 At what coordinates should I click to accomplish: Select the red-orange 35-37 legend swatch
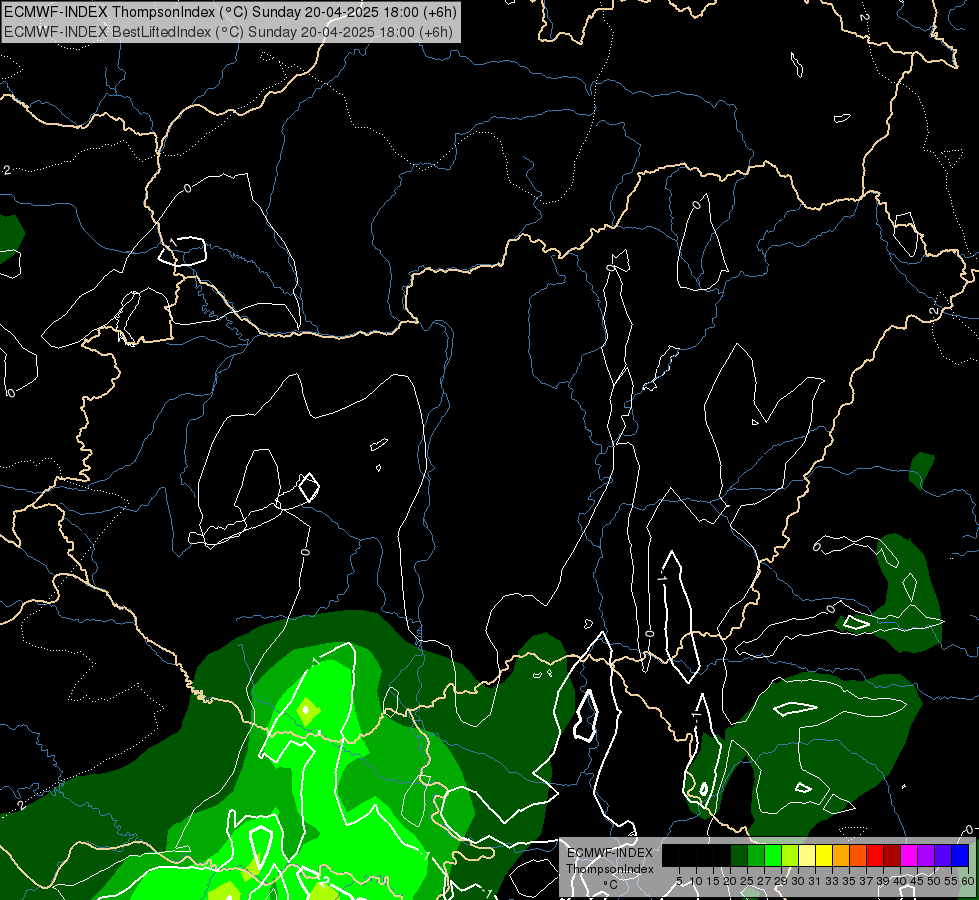(x=858, y=855)
